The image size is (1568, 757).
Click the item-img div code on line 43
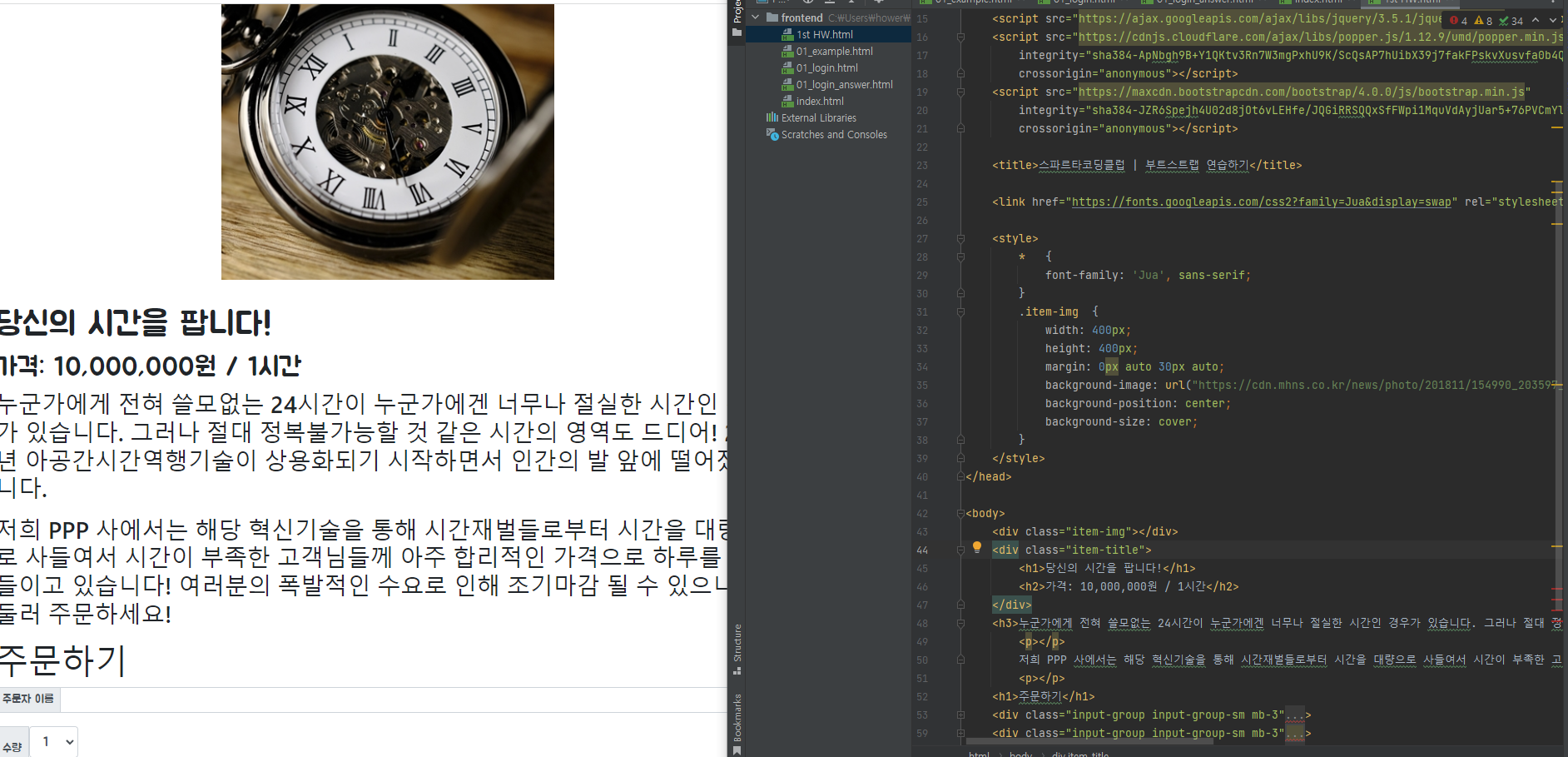(1084, 532)
